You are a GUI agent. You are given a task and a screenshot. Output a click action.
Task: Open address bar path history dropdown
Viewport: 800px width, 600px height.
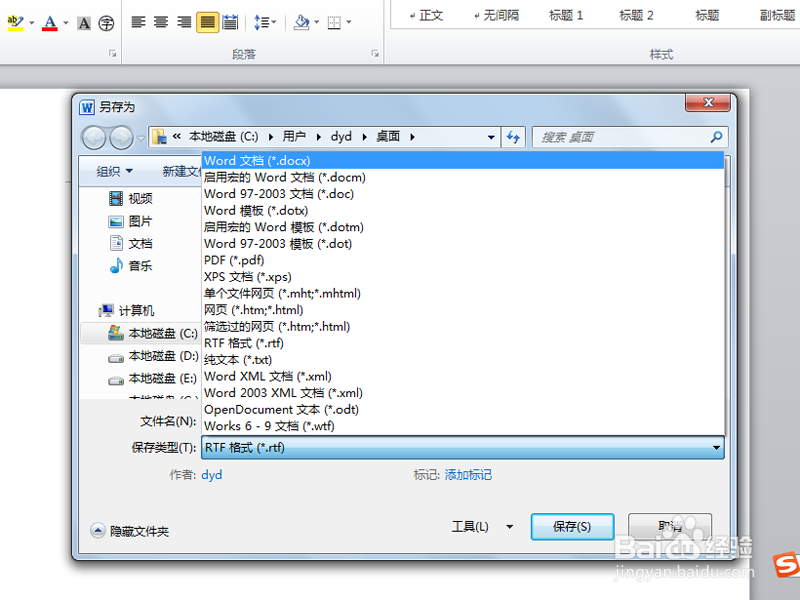491,137
